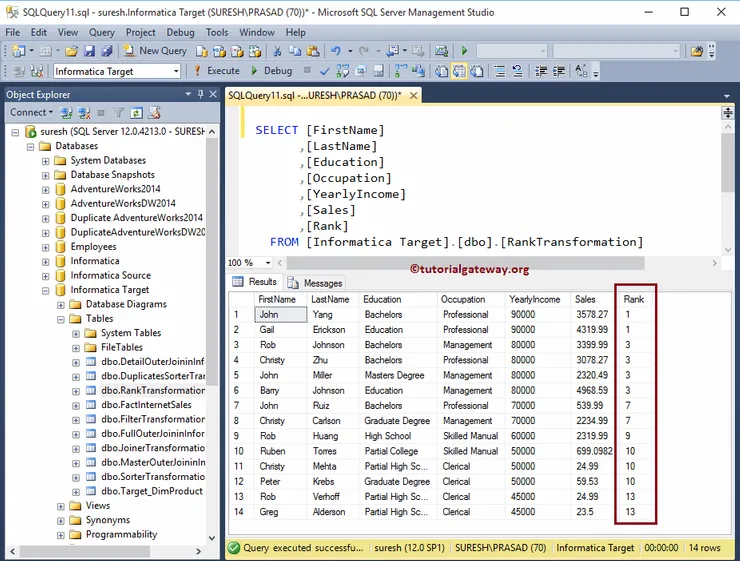Collapse the Databases tree node
The image size is (740, 561).
point(31,147)
